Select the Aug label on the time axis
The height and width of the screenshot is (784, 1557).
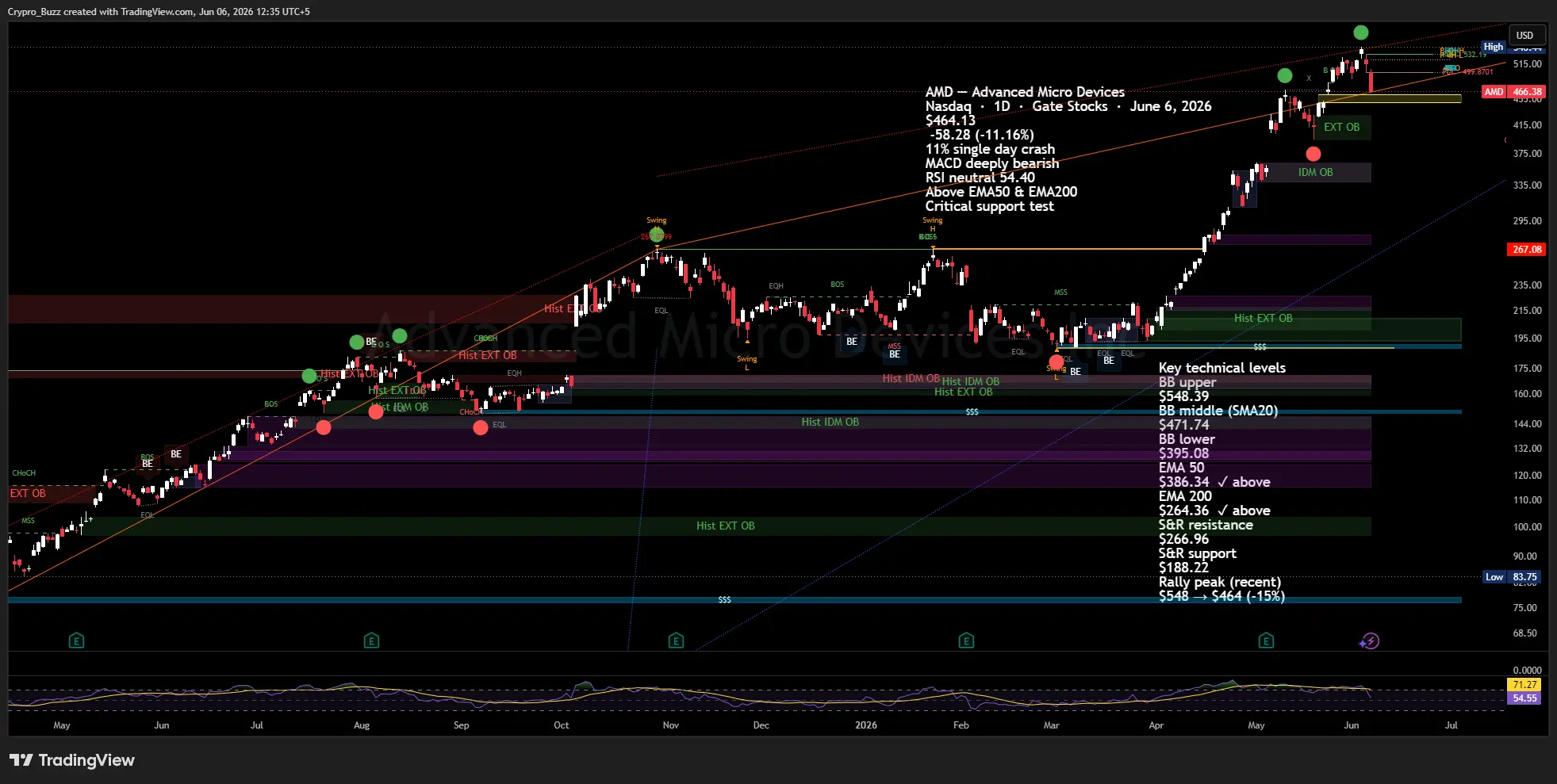click(362, 725)
